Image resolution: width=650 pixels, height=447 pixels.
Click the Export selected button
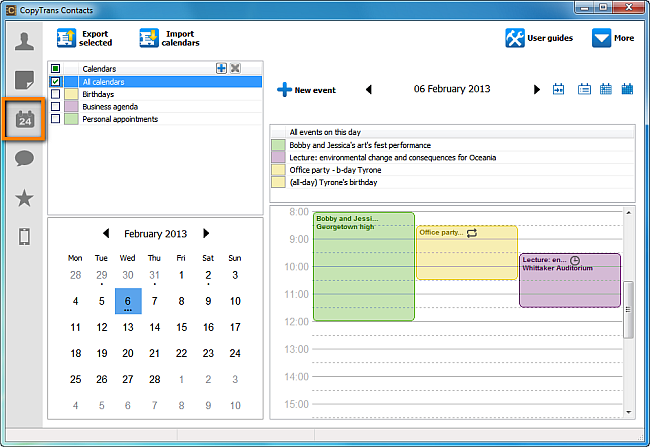click(85, 38)
